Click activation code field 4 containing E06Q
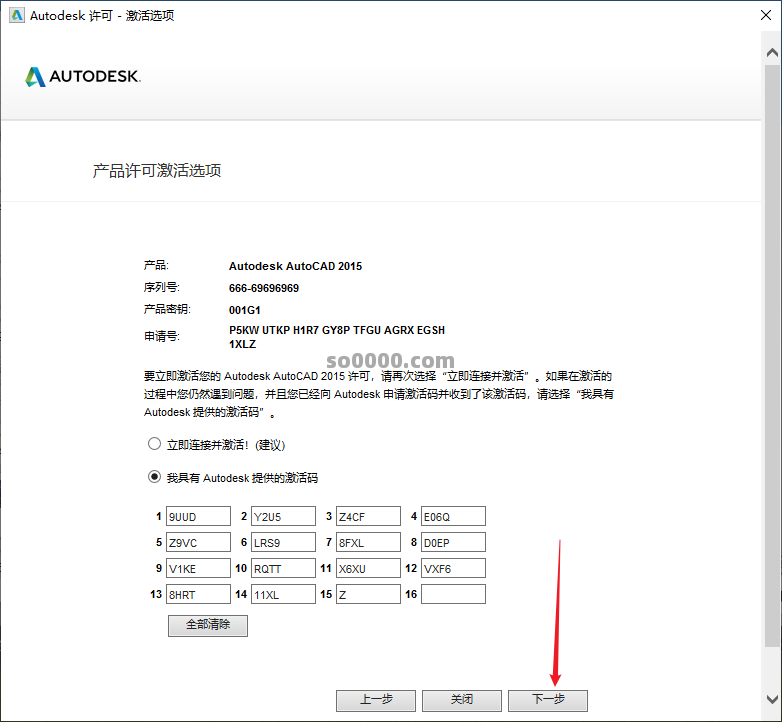Image resolution: width=782 pixels, height=722 pixels. point(453,516)
